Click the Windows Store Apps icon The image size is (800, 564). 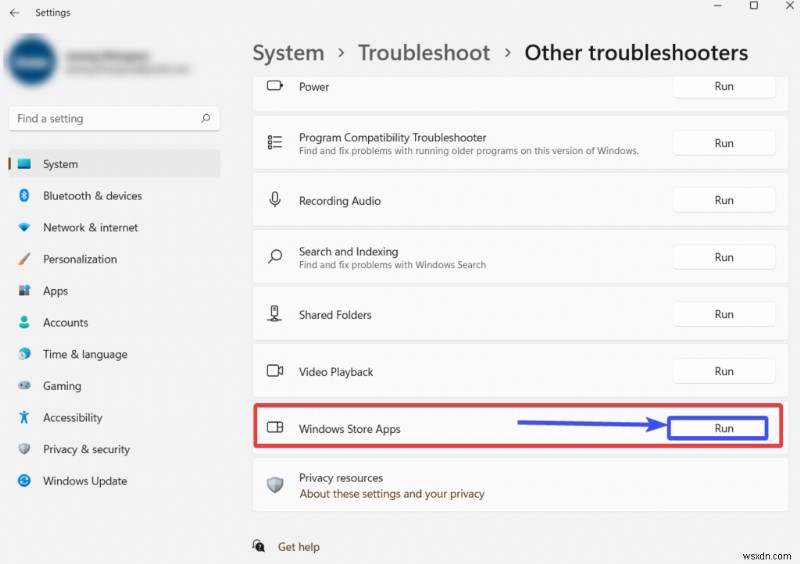coord(275,427)
